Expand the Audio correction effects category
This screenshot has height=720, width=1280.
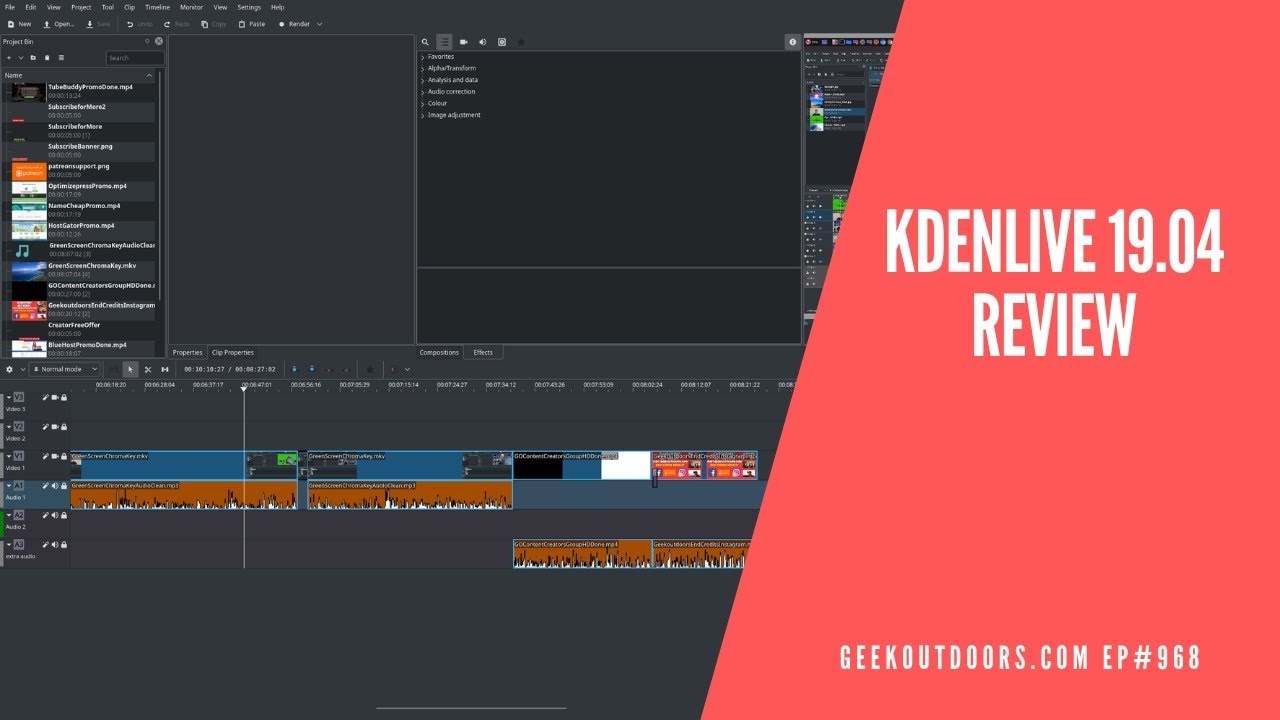[x=423, y=92]
